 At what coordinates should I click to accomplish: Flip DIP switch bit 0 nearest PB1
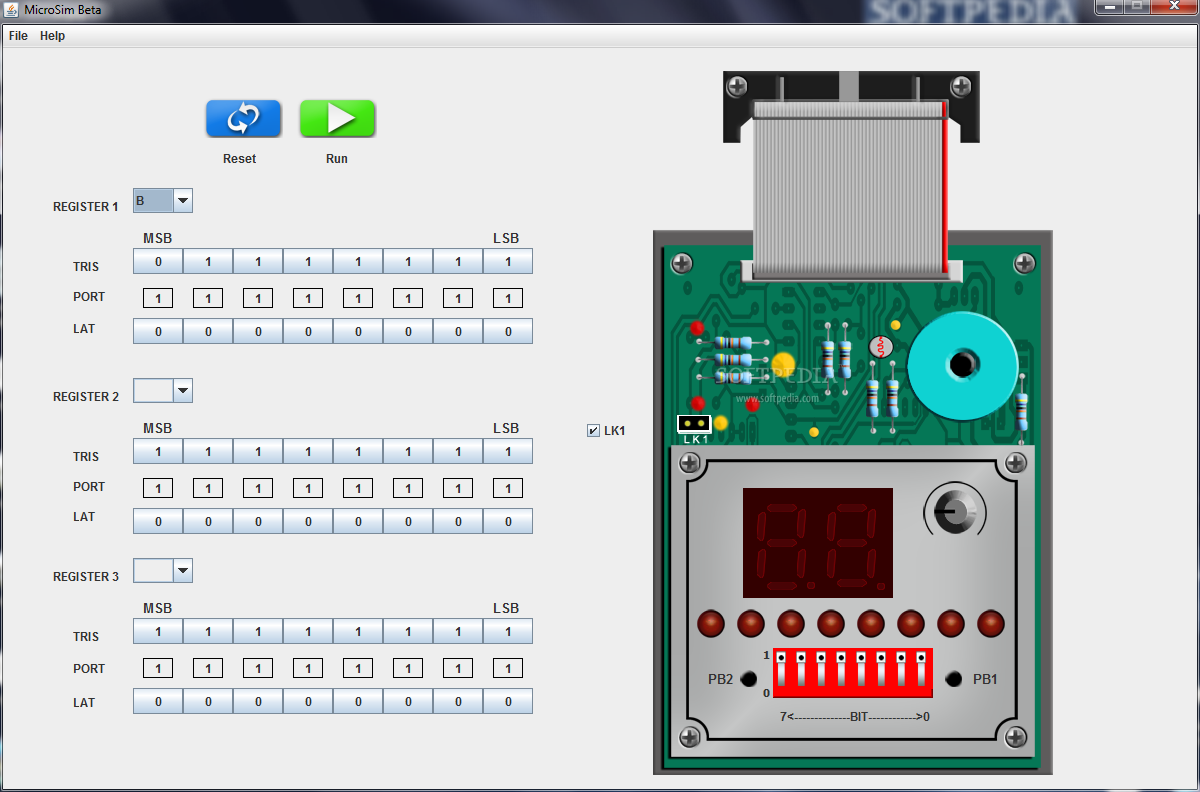click(x=921, y=670)
